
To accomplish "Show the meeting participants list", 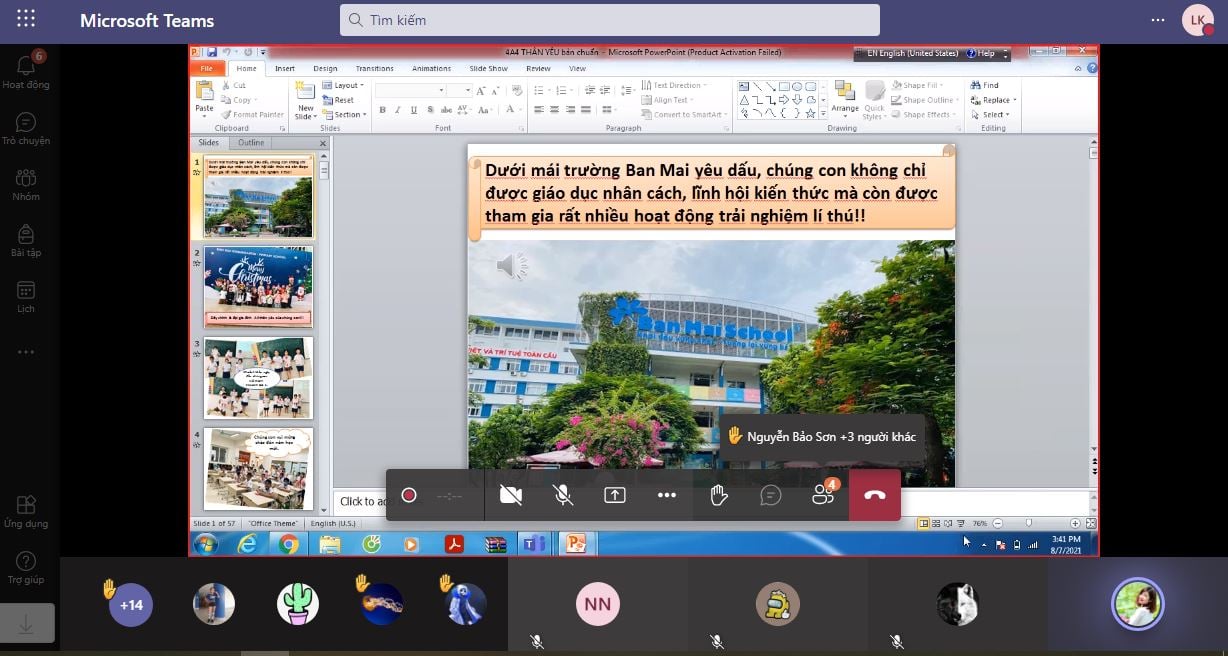I will [823, 495].
